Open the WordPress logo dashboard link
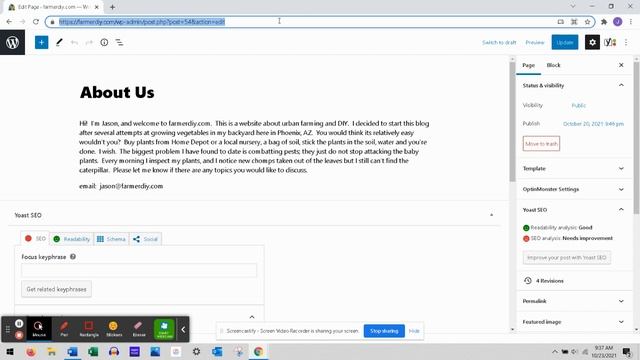Screen dimensions: 640x360 [12, 42]
